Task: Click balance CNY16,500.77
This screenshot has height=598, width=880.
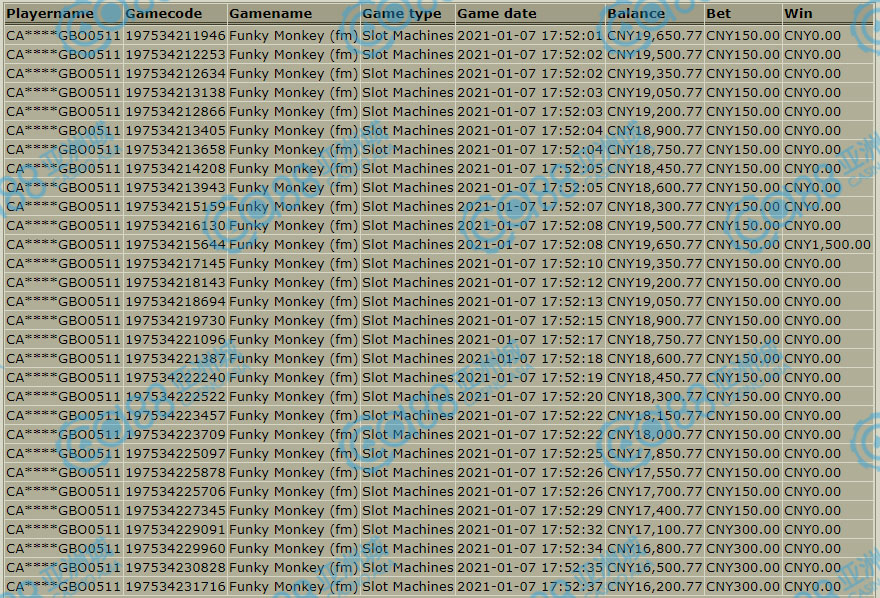Action: click(x=654, y=568)
